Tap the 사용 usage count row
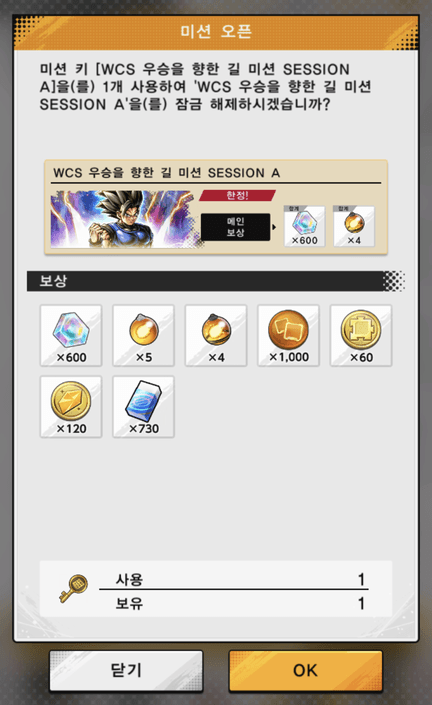 click(x=234, y=579)
